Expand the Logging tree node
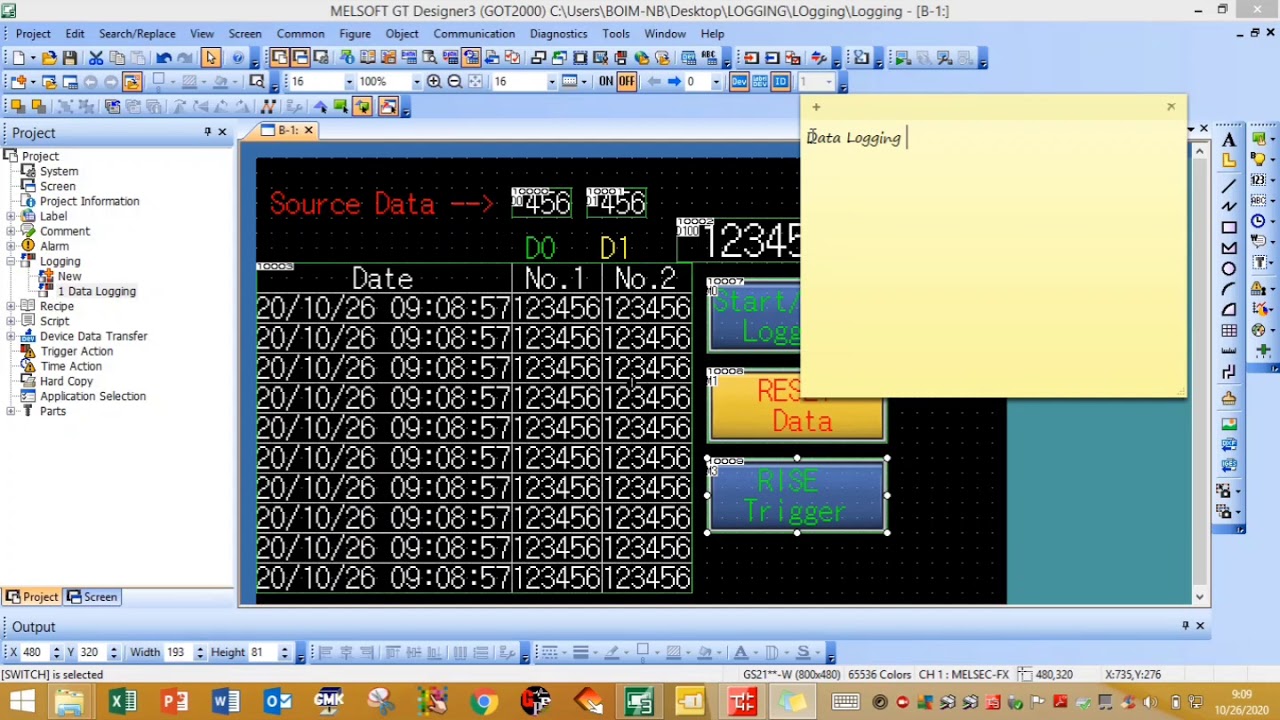This screenshot has width=1280, height=720. click(x=10, y=261)
